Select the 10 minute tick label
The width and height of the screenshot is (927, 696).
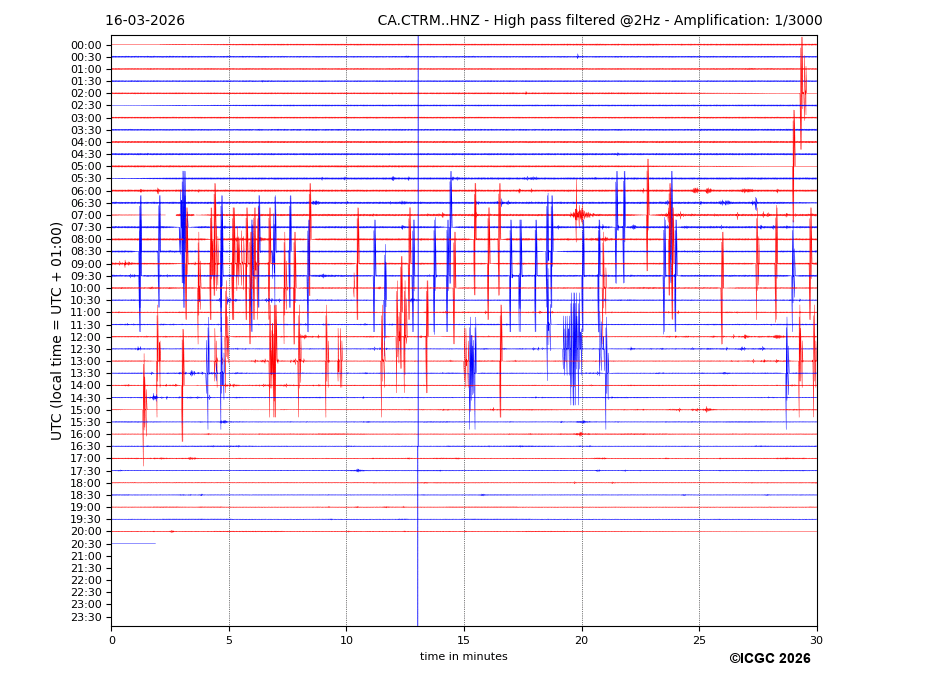pos(346,640)
